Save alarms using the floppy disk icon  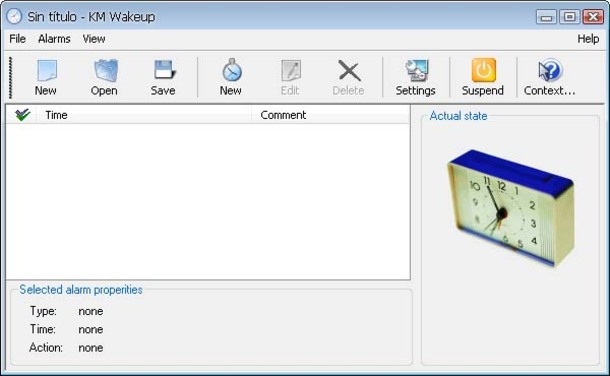(164, 70)
